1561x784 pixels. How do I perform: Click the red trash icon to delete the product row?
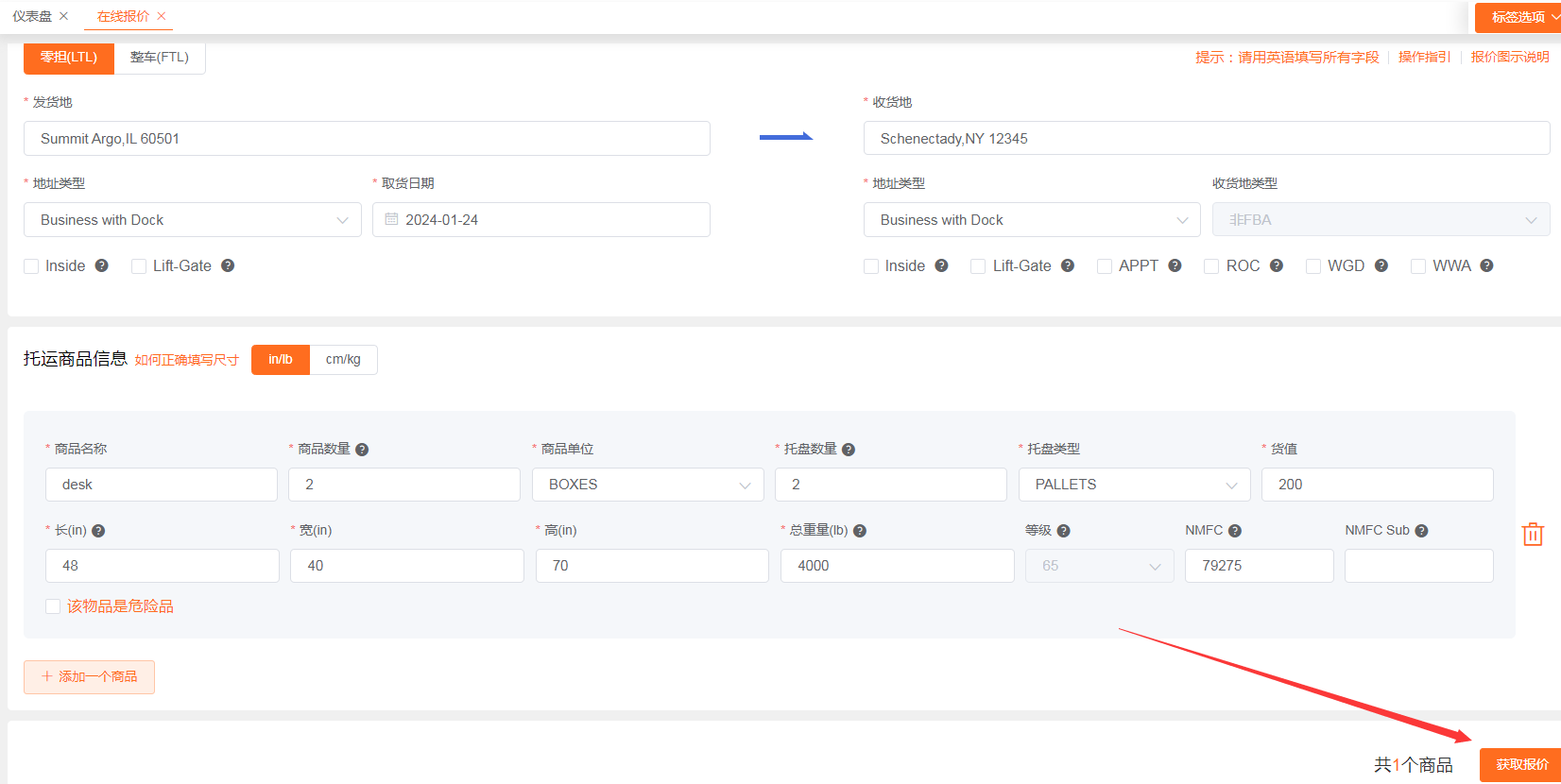click(x=1532, y=535)
